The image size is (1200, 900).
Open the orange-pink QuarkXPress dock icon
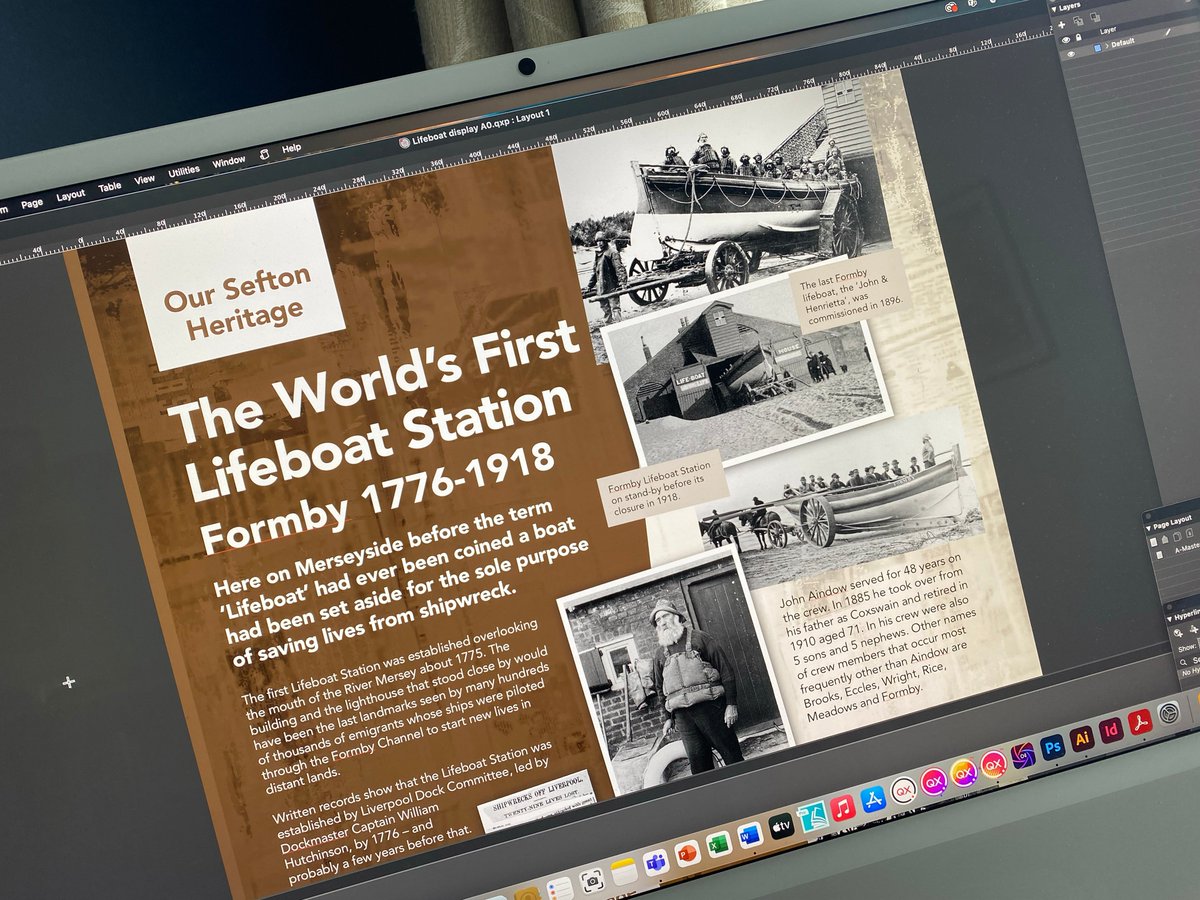click(x=964, y=772)
